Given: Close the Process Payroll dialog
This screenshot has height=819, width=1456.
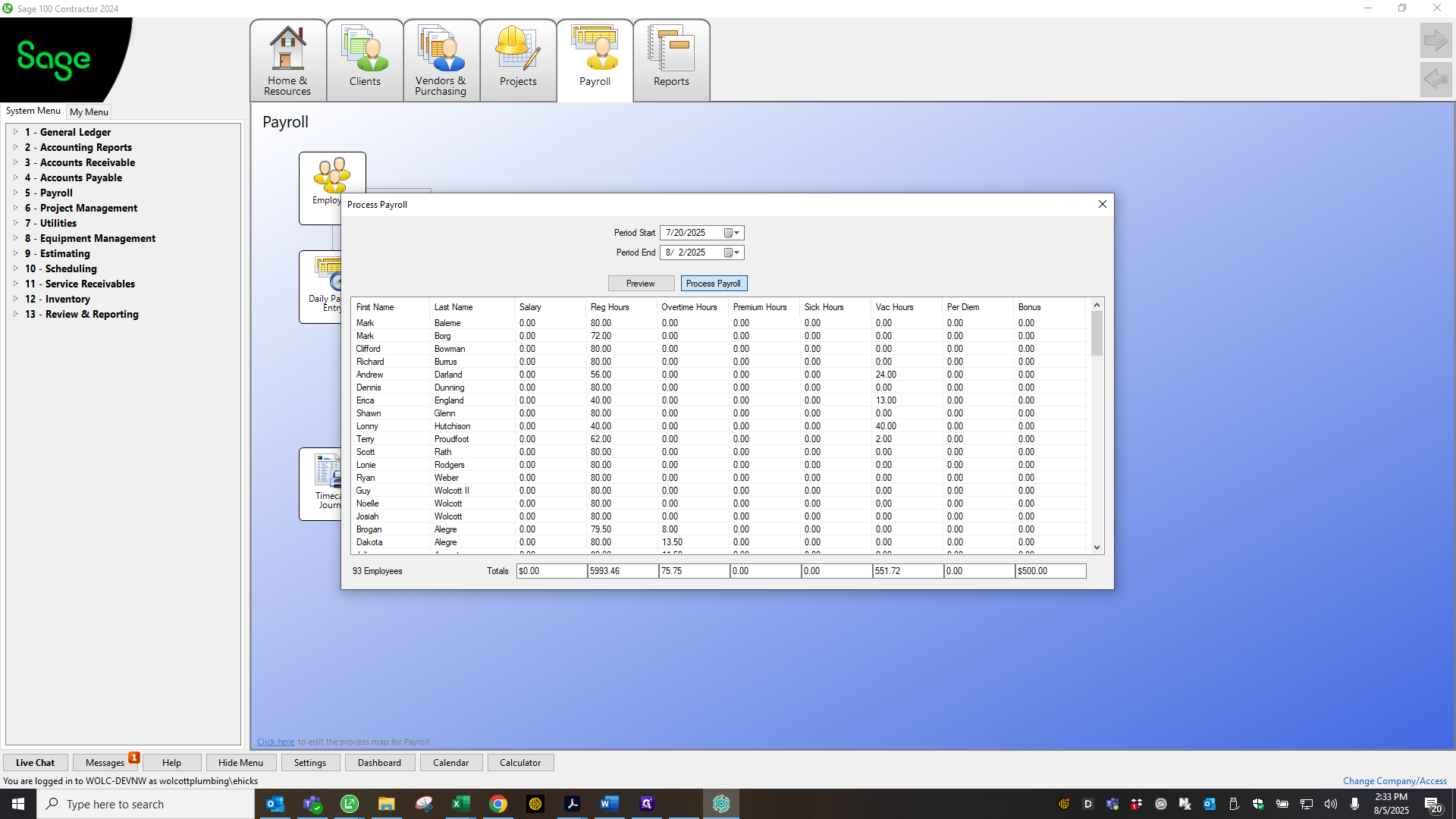Looking at the screenshot, I should click(1103, 204).
